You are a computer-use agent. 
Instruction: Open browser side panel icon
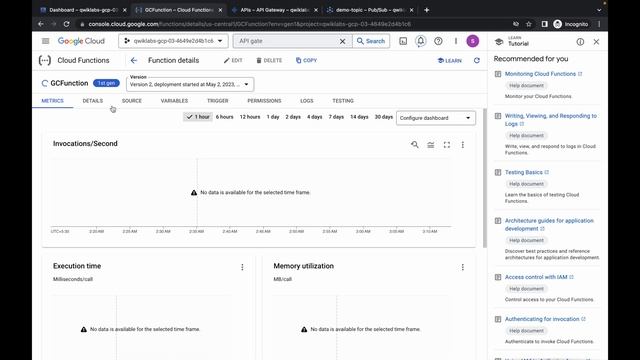tap(544, 24)
